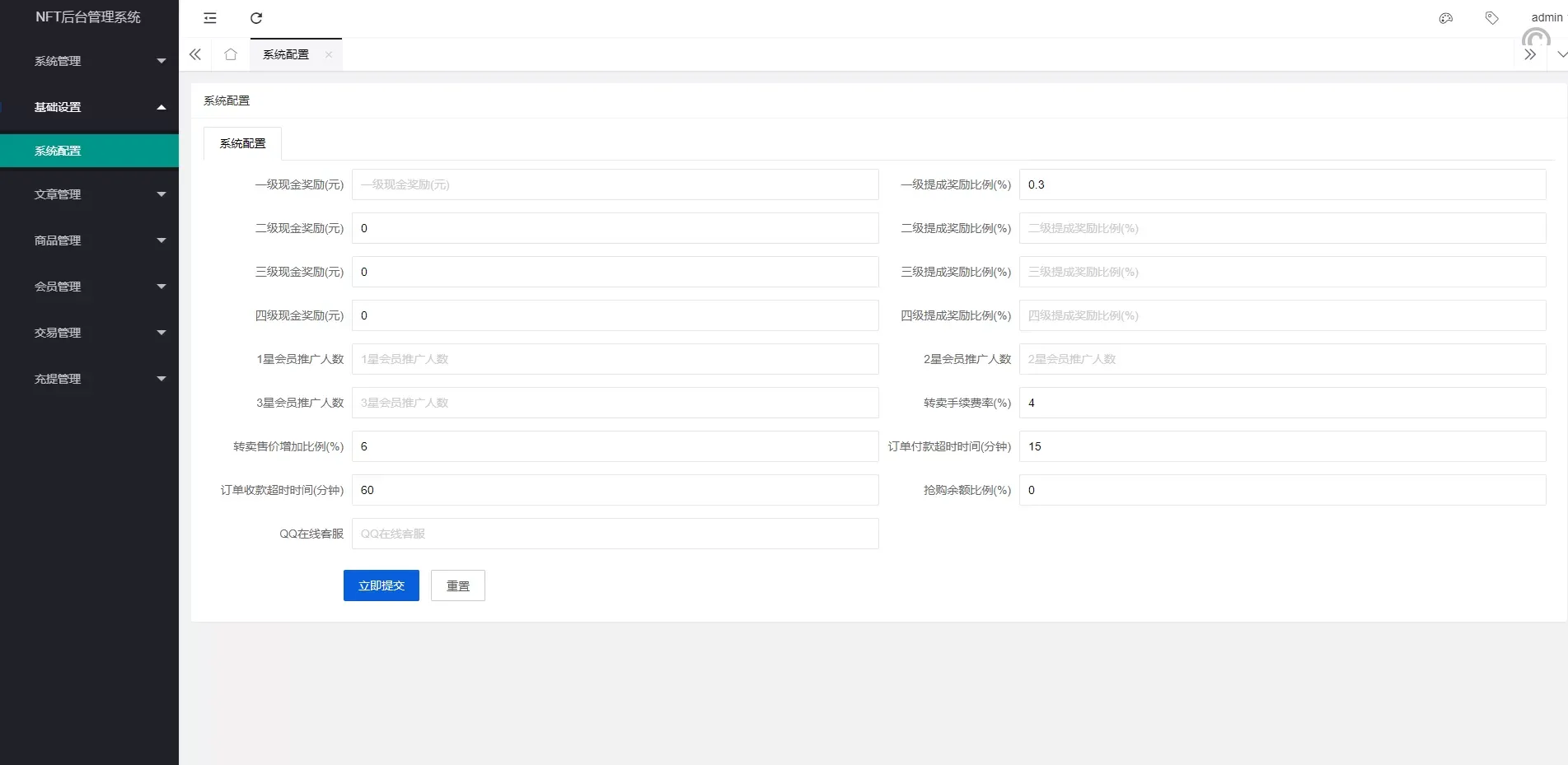Click the QQ在线客服 input field
1568x765 pixels.
[615, 534]
